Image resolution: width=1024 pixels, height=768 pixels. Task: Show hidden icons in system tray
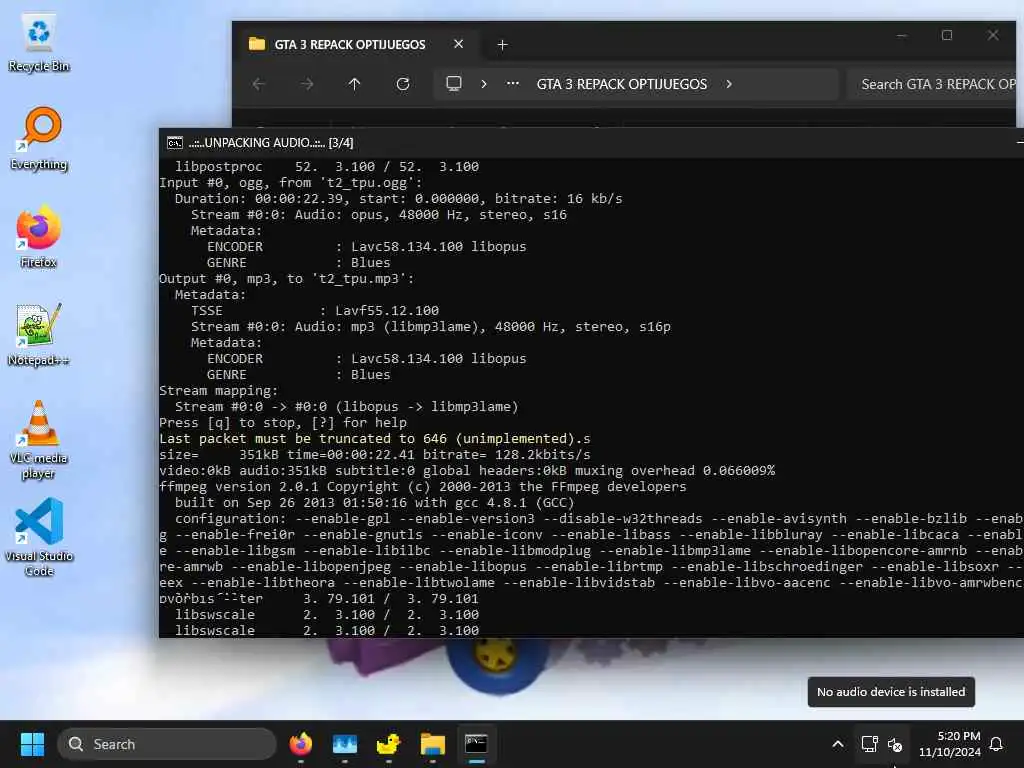(838, 744)
